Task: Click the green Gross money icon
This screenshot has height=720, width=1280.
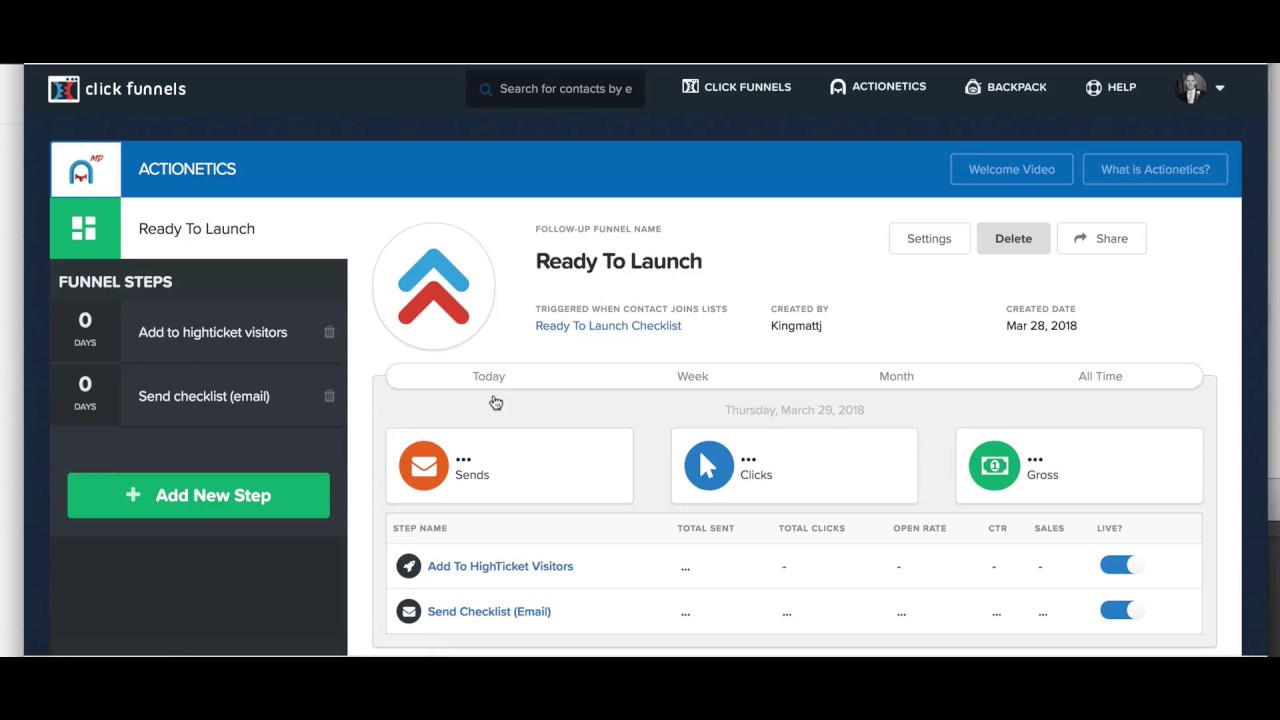Action: pos(994,466)
